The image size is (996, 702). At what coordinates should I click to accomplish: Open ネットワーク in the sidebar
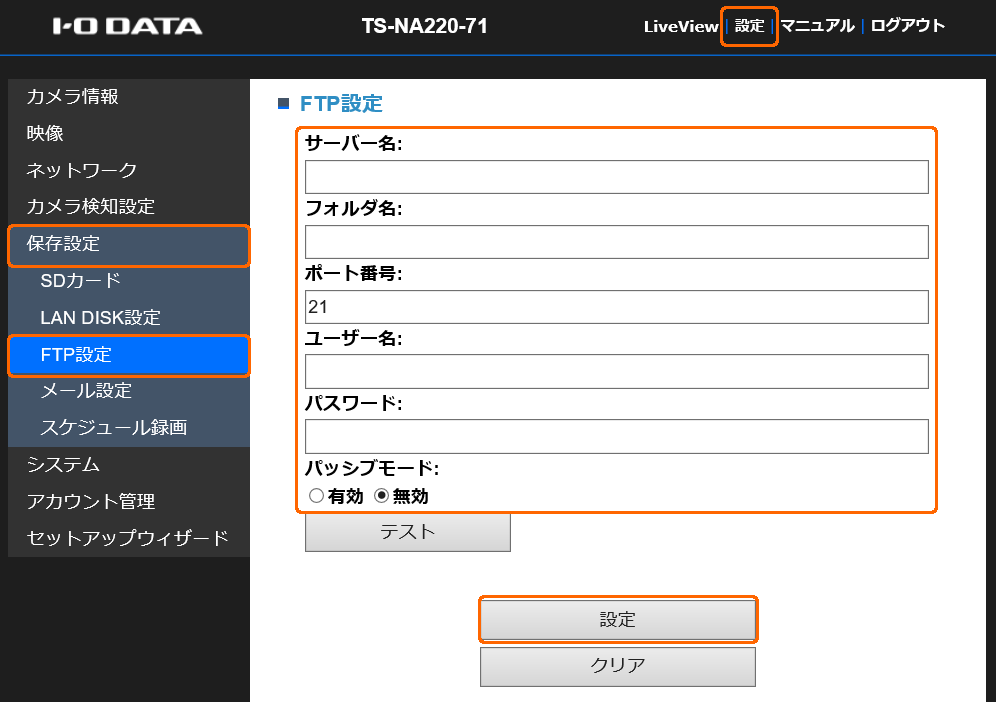(129, 170)
